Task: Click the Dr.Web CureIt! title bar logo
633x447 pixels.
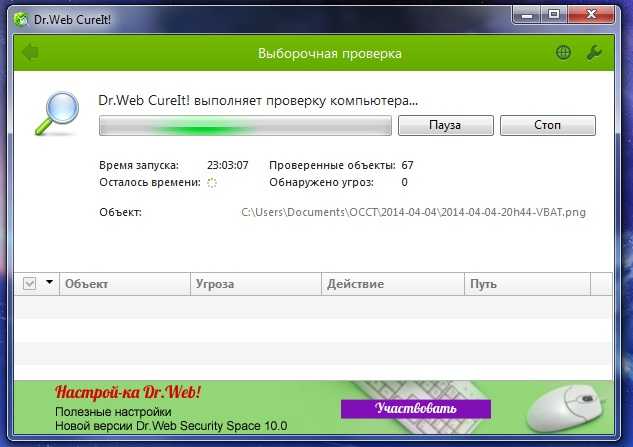Action: point(21,19)
